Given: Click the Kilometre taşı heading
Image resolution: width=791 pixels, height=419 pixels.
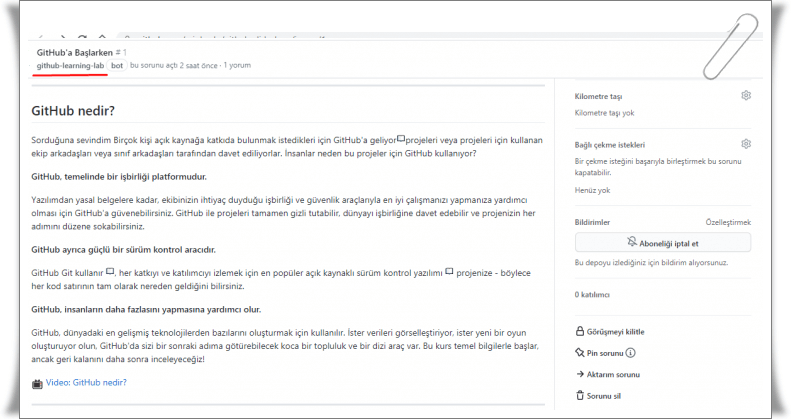Looking at the screenshot, I should coord(598,96).
